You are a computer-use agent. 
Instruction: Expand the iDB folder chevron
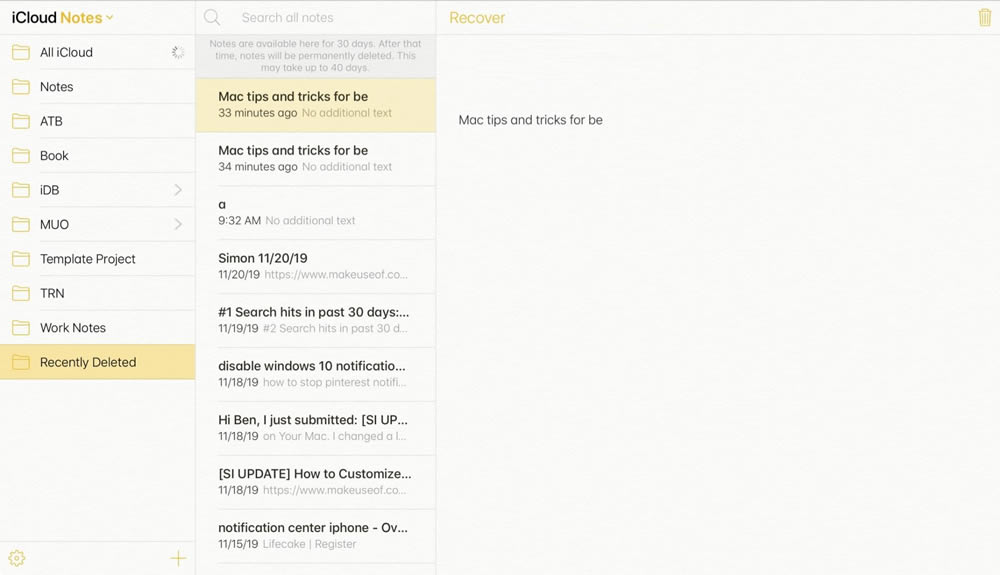178,190
